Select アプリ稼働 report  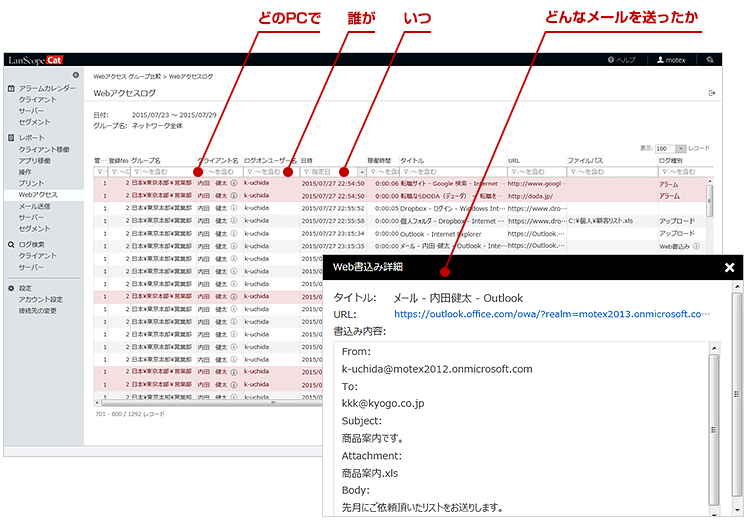coord(34,160)
